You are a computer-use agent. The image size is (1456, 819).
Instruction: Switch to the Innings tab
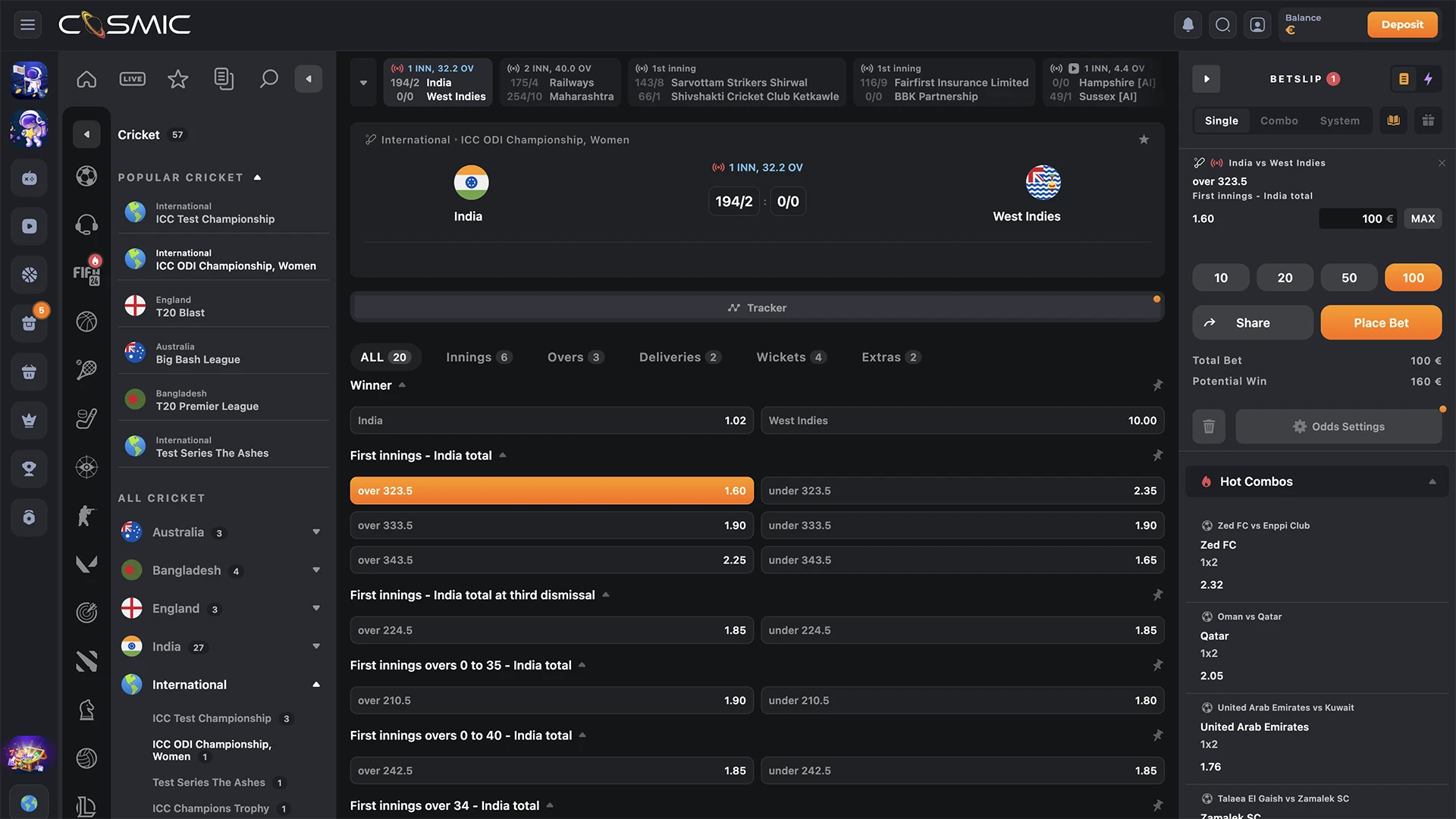479,357
